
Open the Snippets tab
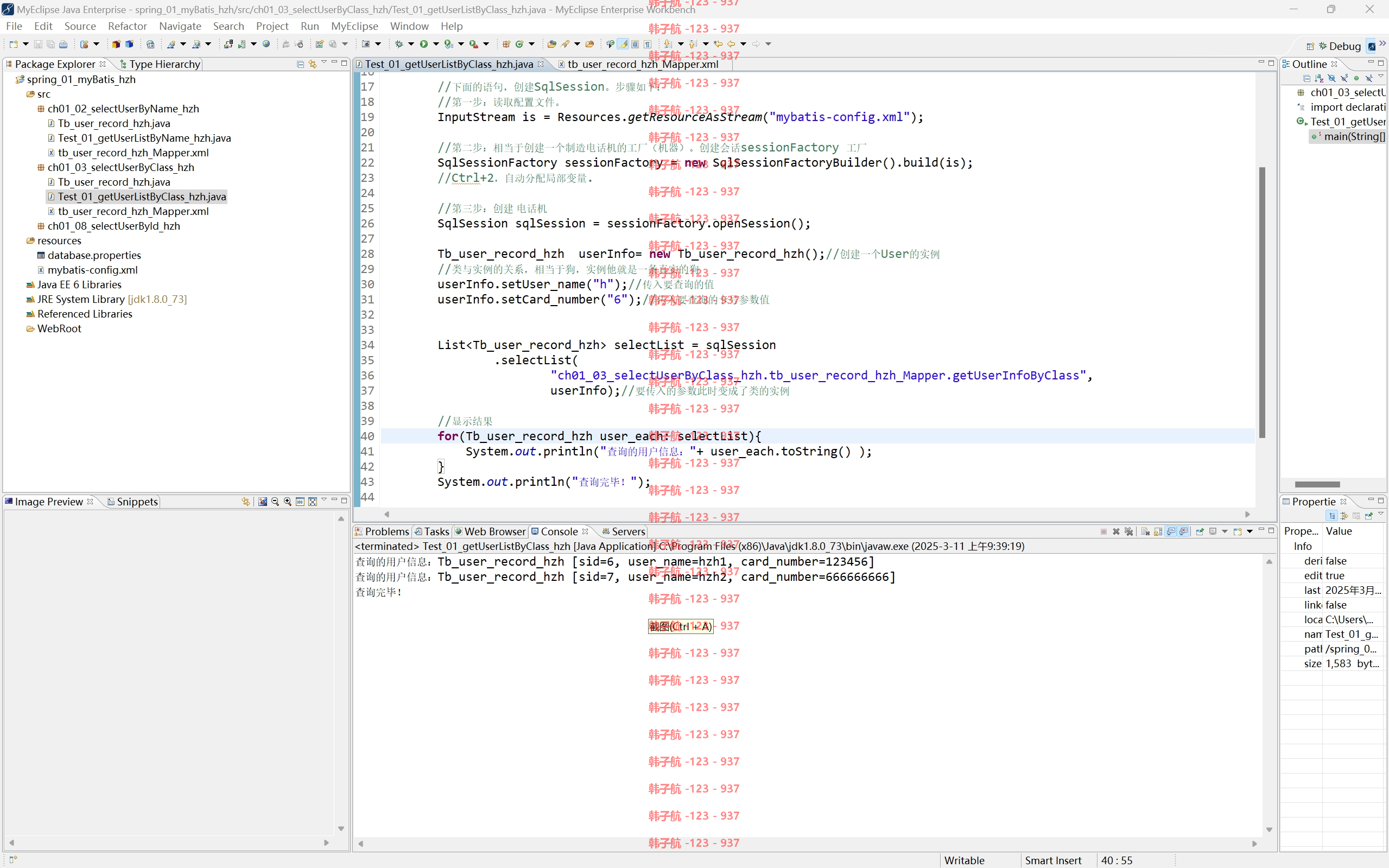point(132,502)
